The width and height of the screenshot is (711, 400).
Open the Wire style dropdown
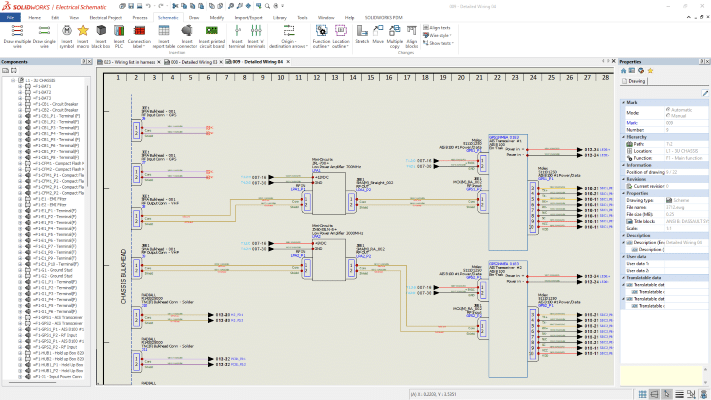click(x=441, y=36)
